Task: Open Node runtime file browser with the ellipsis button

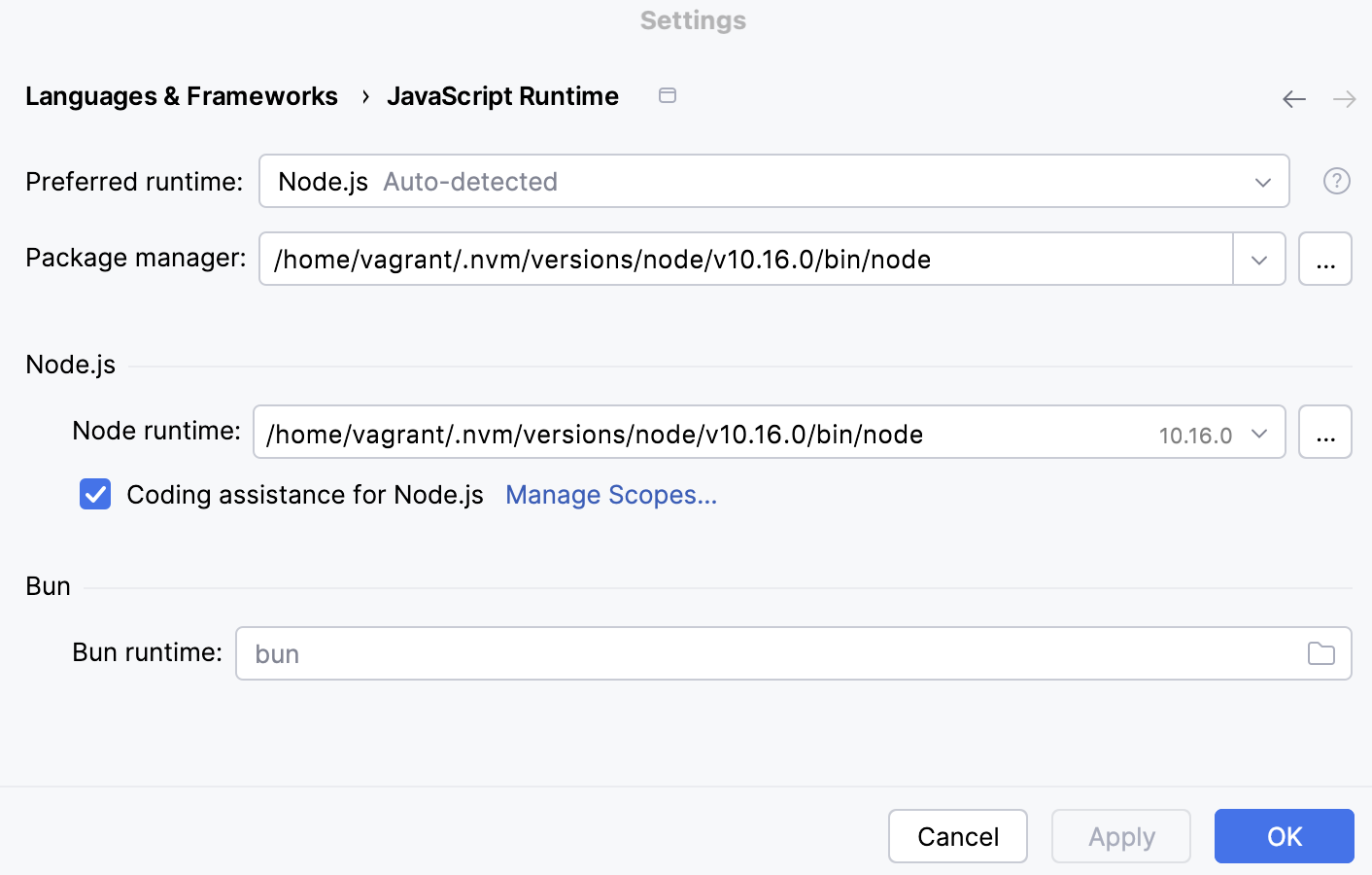Action: [x=1325, y=432]
